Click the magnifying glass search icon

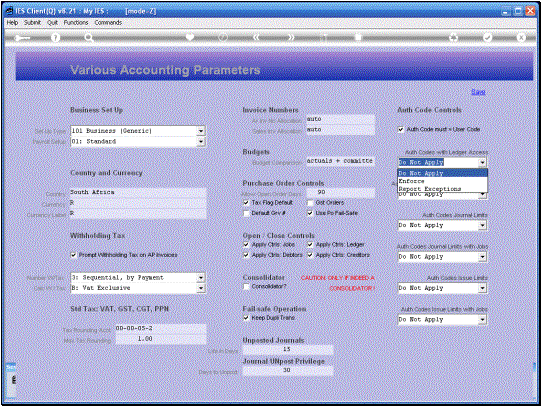tap(89, 38)
